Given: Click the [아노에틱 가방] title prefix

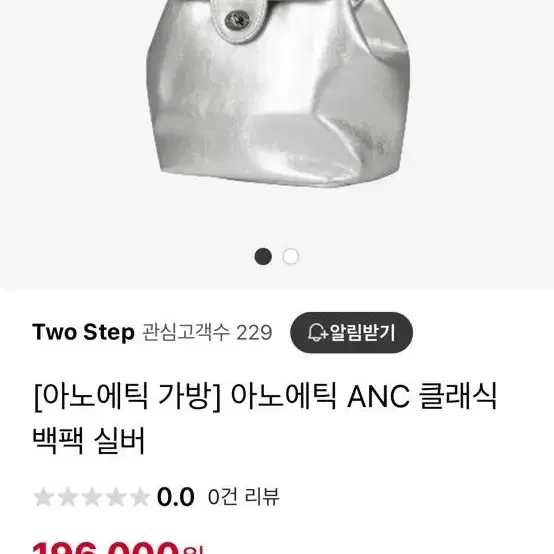Looking at the screenshot, I should pos(128,396).
